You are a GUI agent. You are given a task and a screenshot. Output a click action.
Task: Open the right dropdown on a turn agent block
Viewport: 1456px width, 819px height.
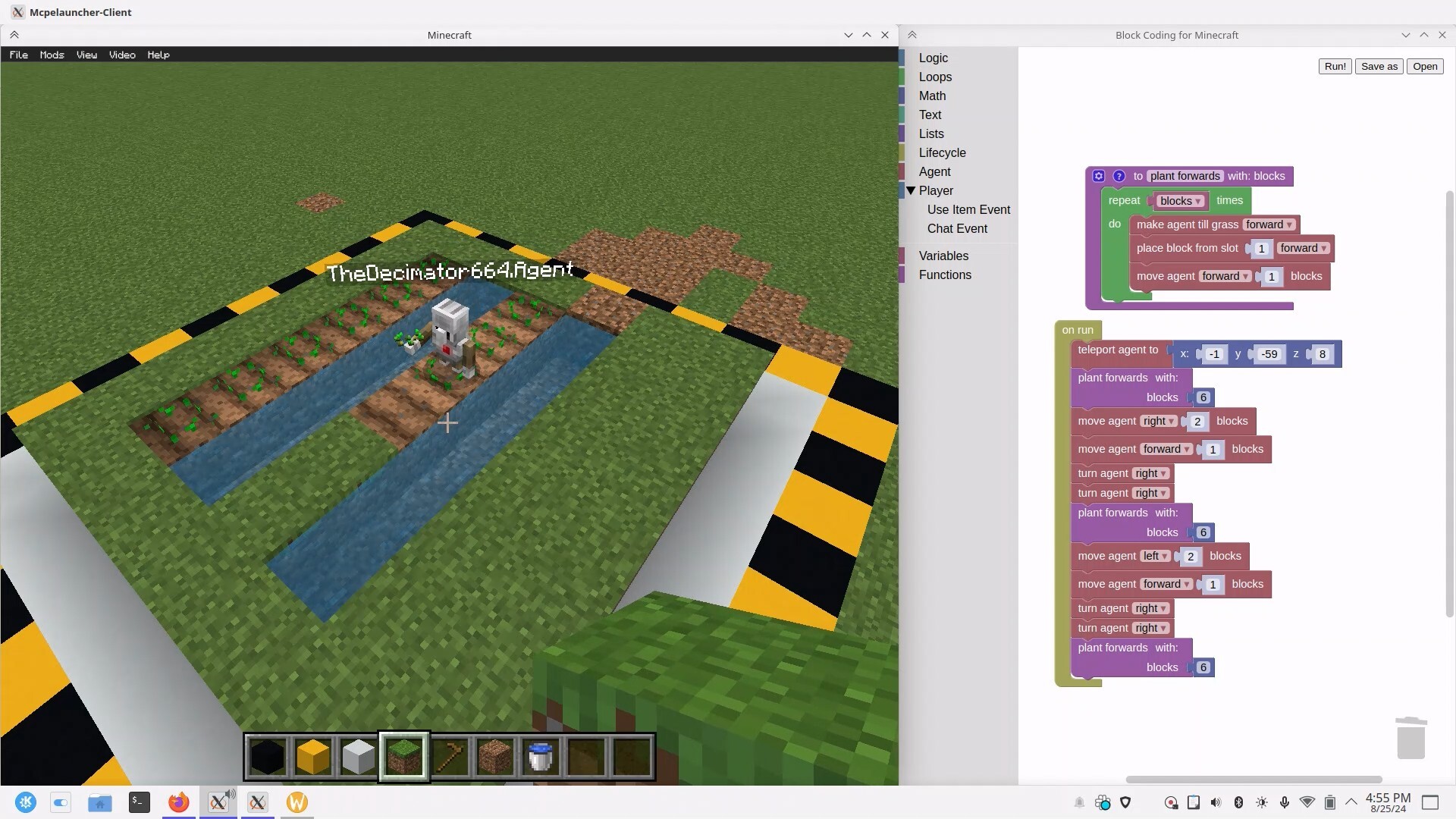point(1150,472)
